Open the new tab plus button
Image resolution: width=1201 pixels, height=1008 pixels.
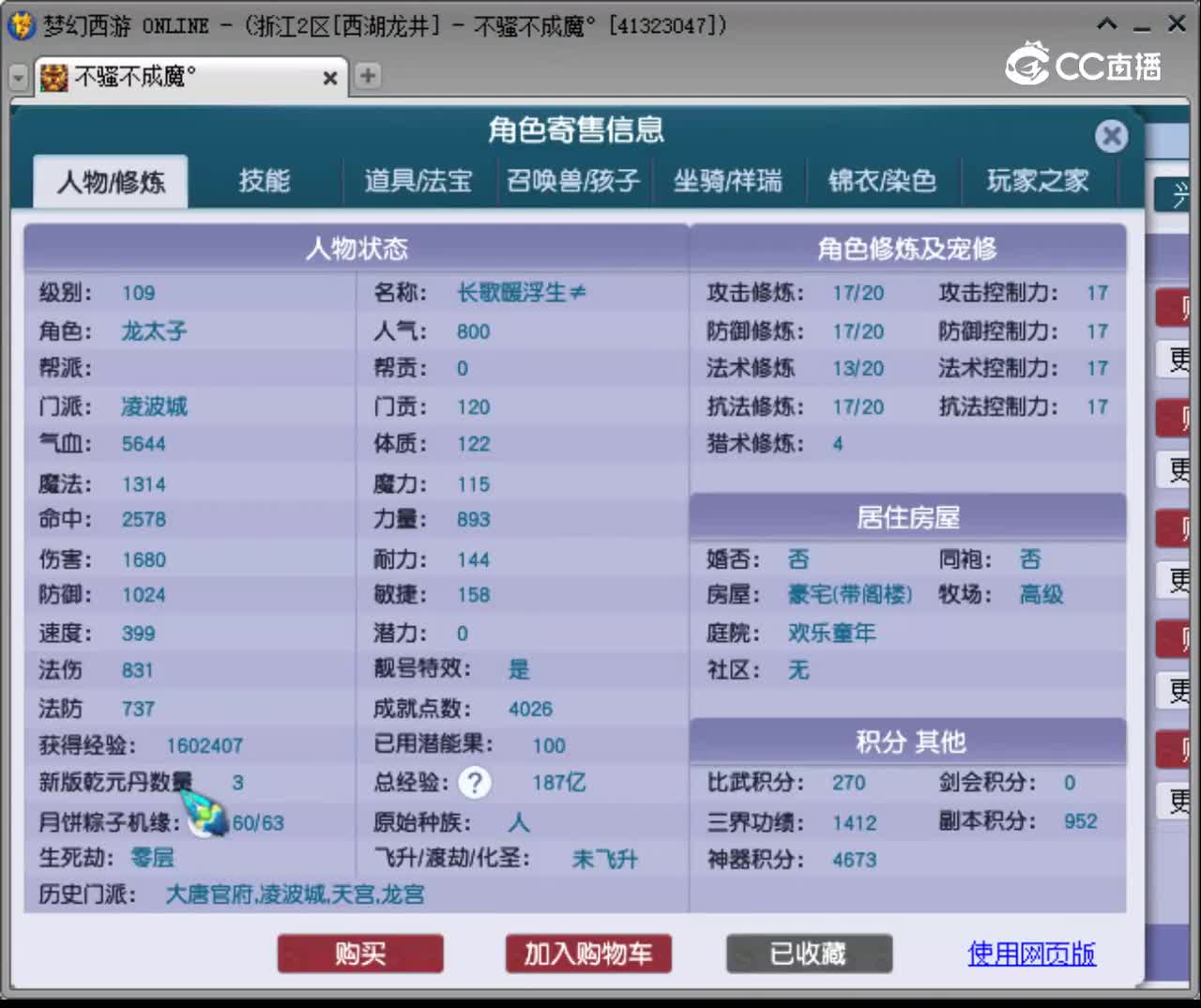(x=368, y=76)
